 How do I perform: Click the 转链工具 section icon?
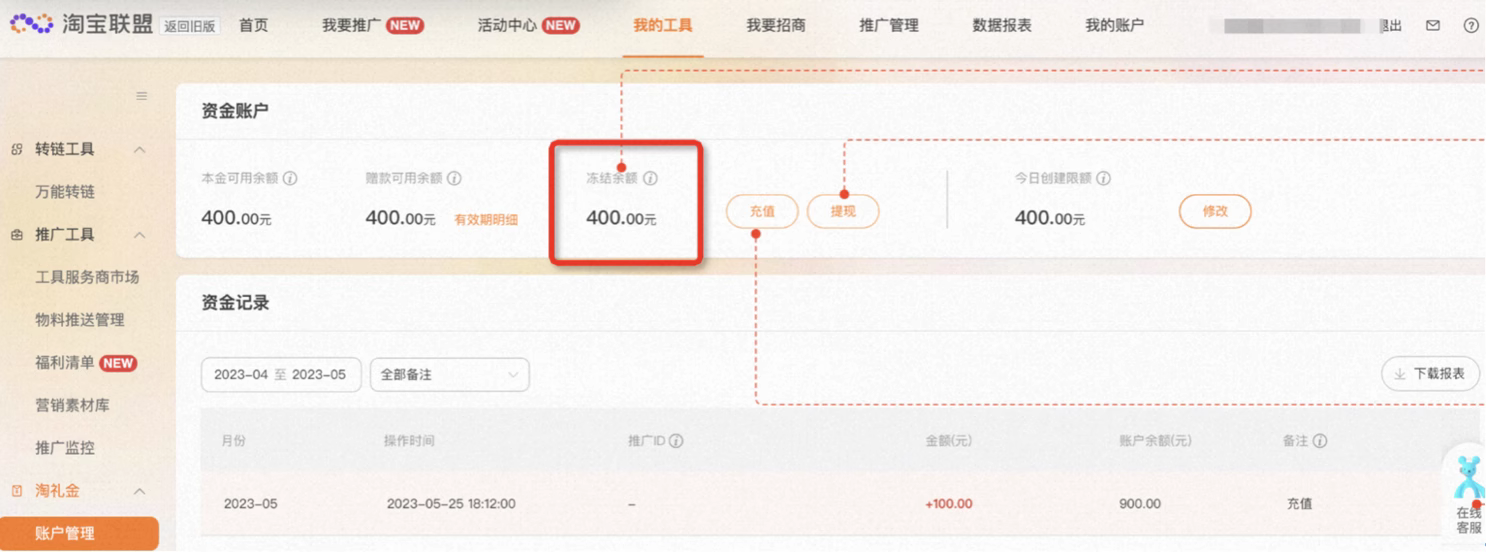tap(17, 149)
